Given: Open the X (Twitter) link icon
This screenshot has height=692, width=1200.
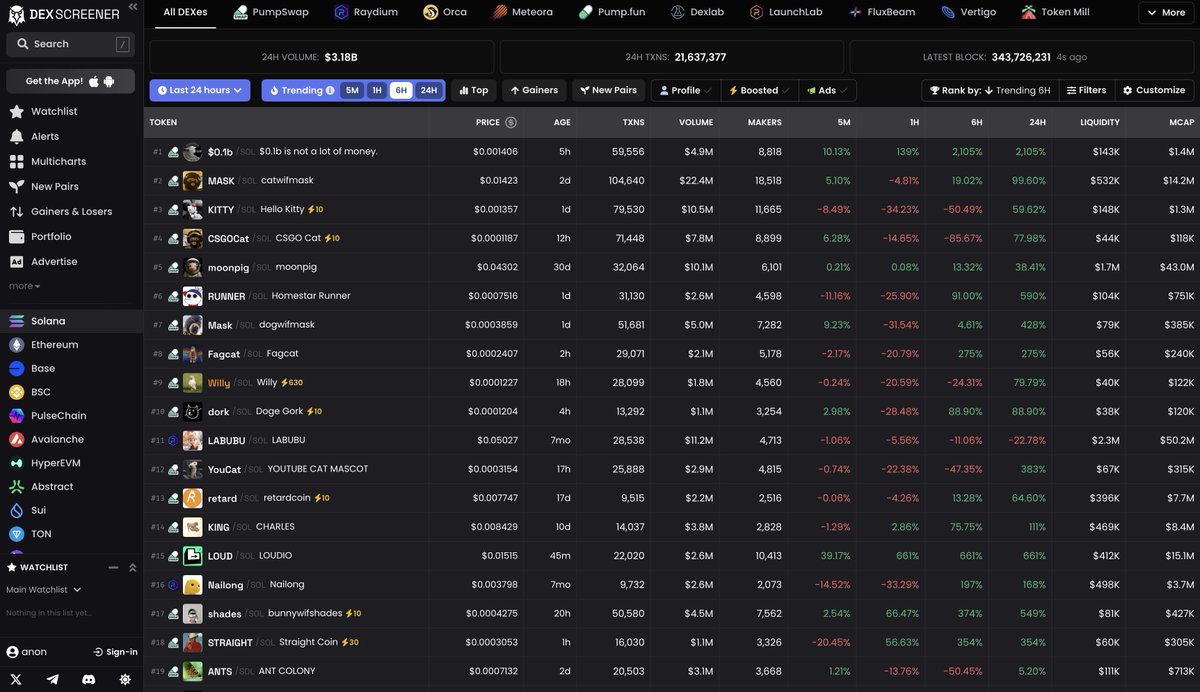Looking at the screenshot, I should (x=18, y=679).
